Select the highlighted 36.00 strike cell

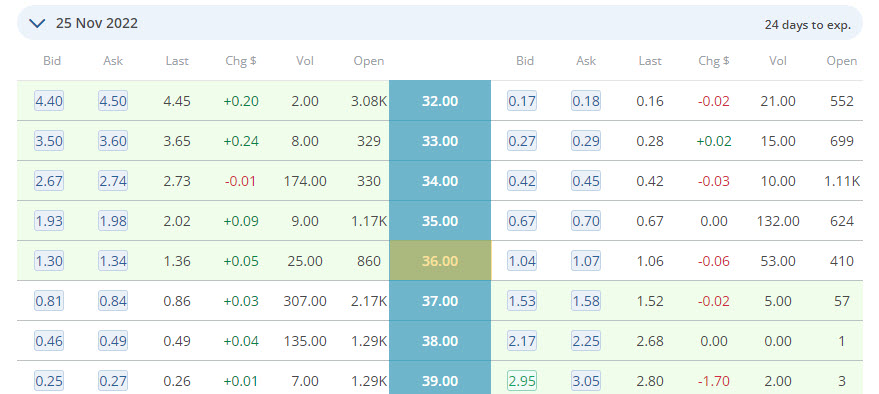[440, 261]
